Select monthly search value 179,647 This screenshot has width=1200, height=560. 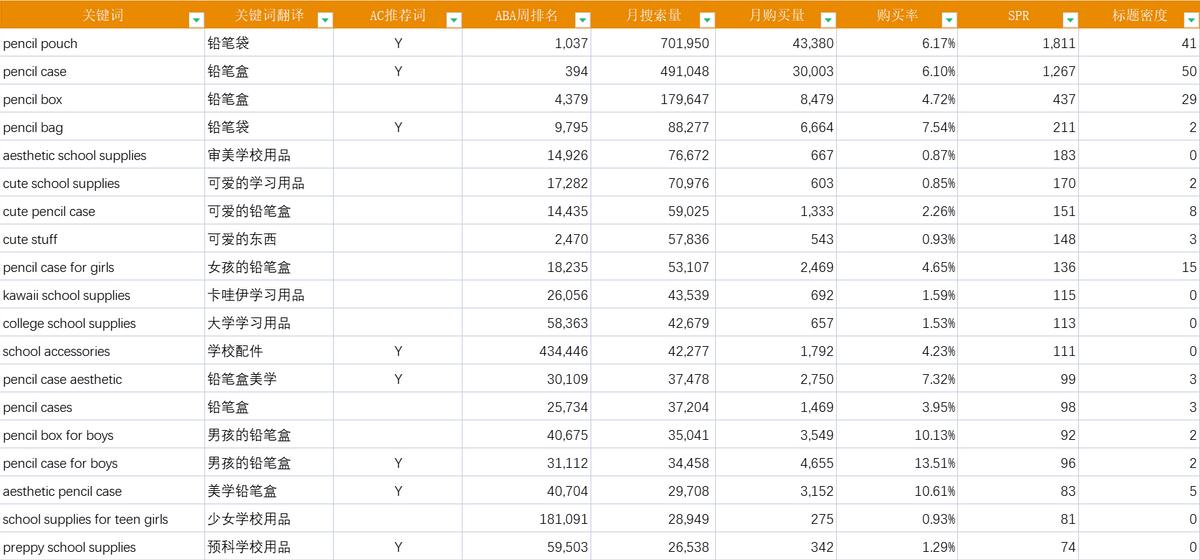coord(654,99)
